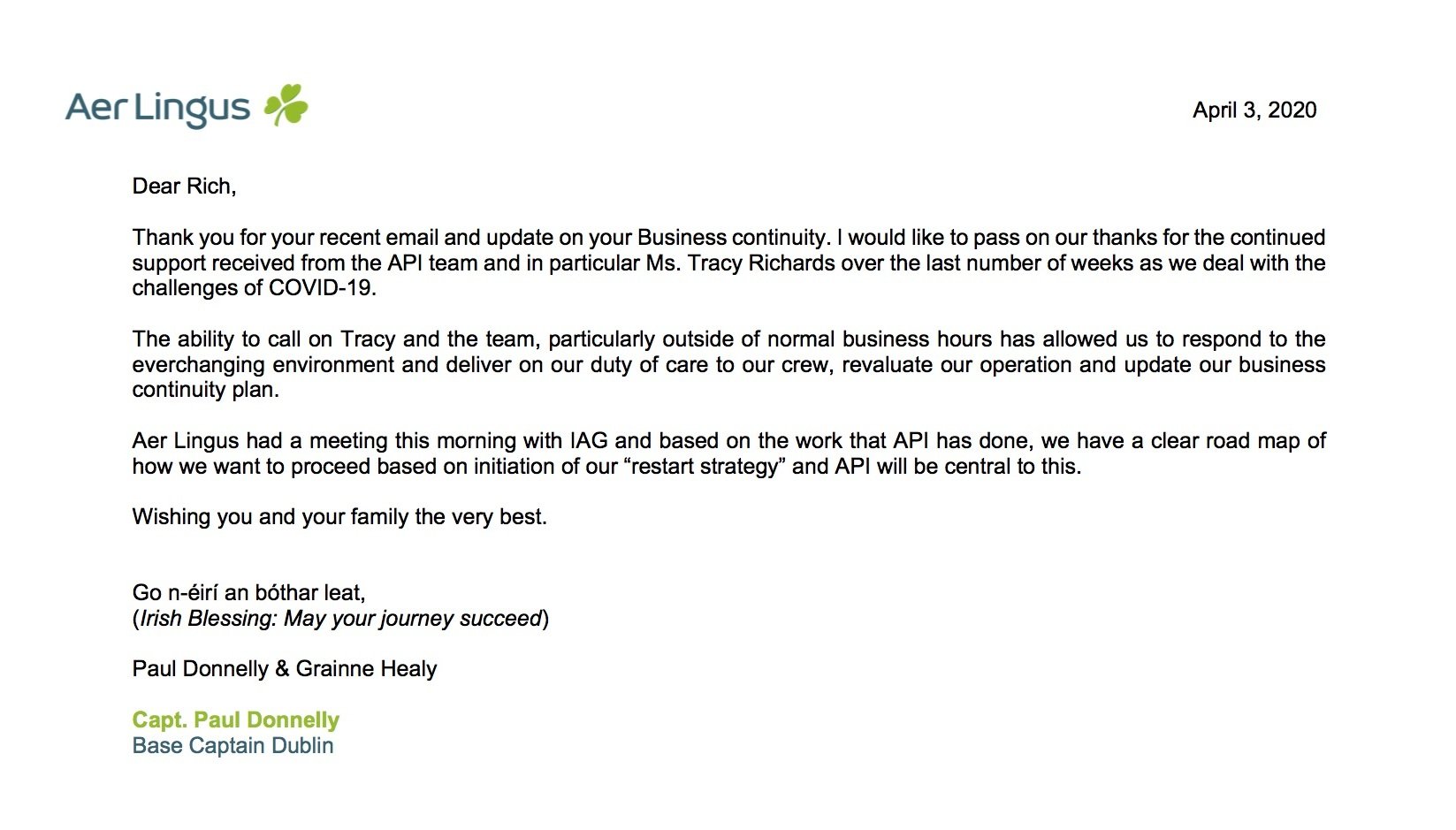Image resolution: width=1456 pixels, height=830 pixels.
Task: Click 'Paul Donnelly & Grainne Healy' signature line
Action: [x=285, y=669]
